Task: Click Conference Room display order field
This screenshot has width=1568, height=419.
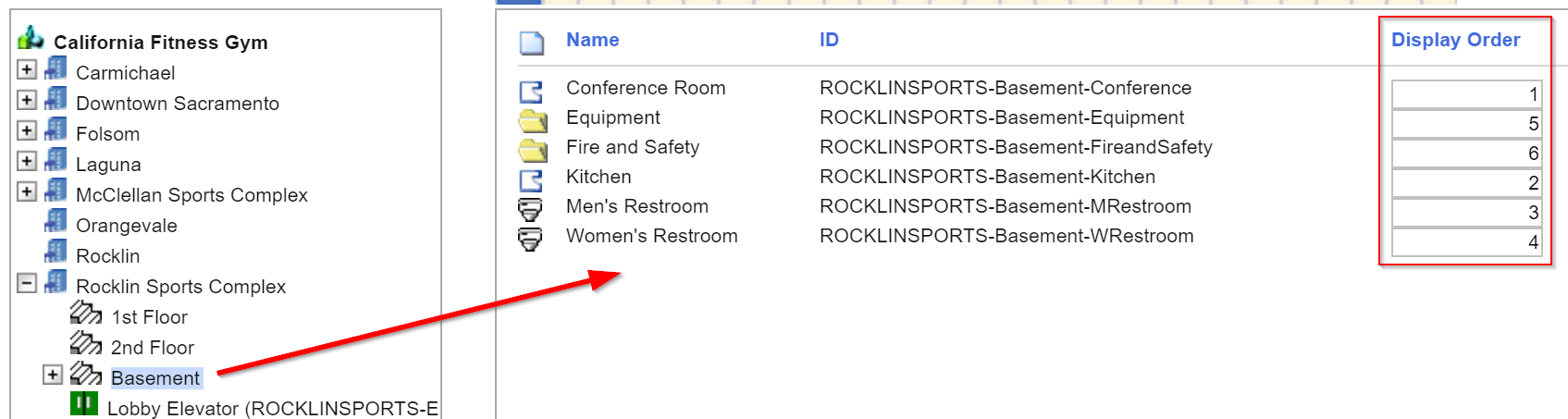Action: (1466, 93)
